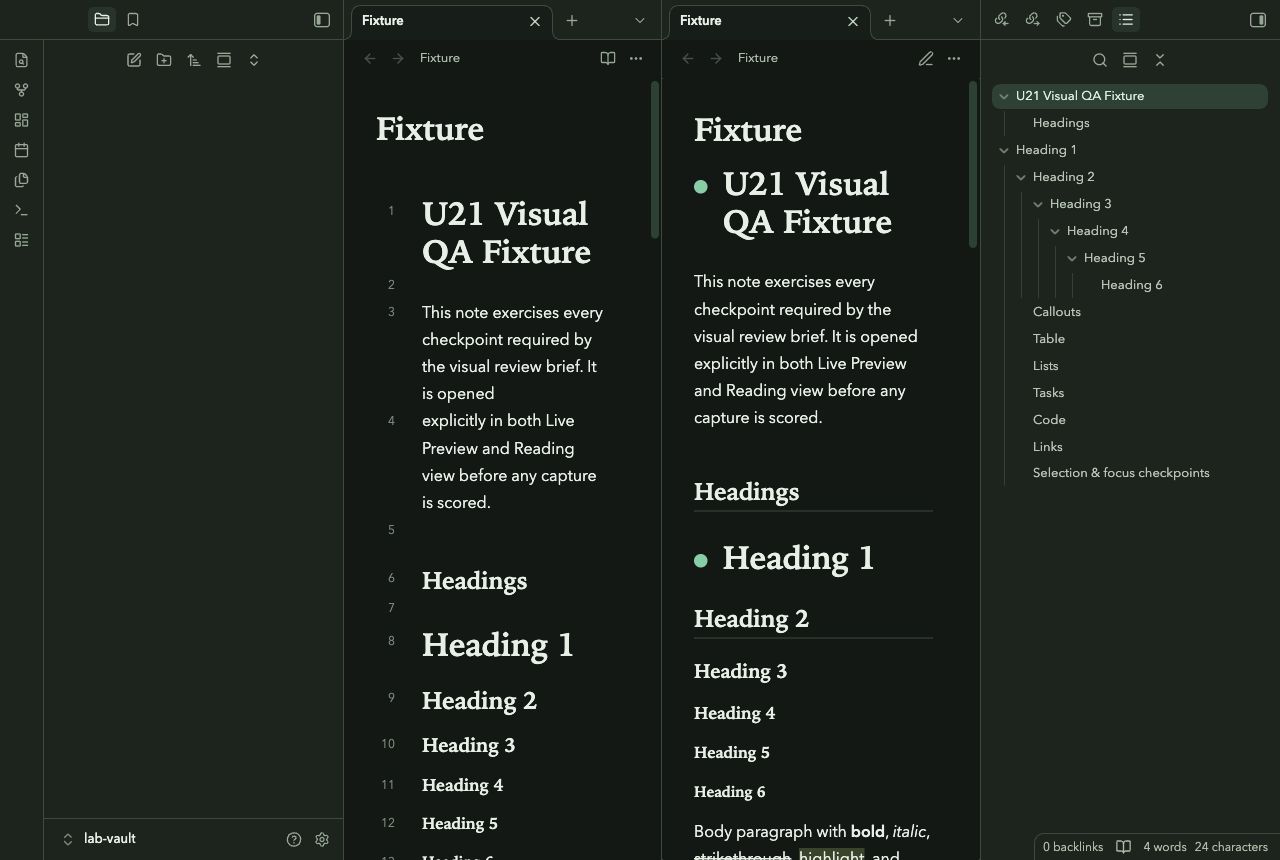
Task: Open graph view from the ribbon
Action: pos(21,90)
